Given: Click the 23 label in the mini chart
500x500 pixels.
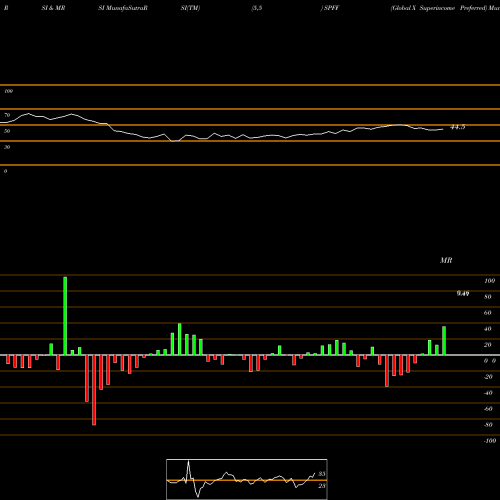Looking at the screenshot, I should click(x=322, y=486).
